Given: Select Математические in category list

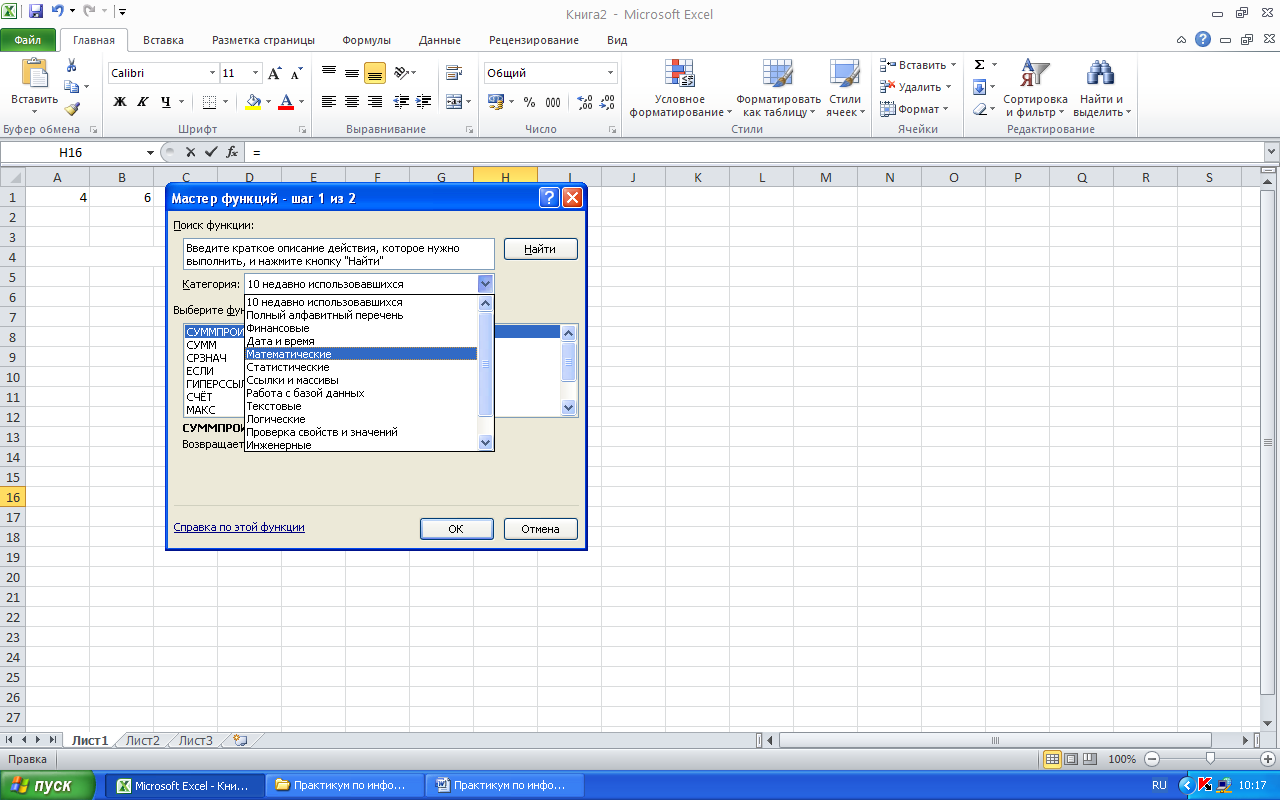Looking at the screenshot, I should pos(361,354).
